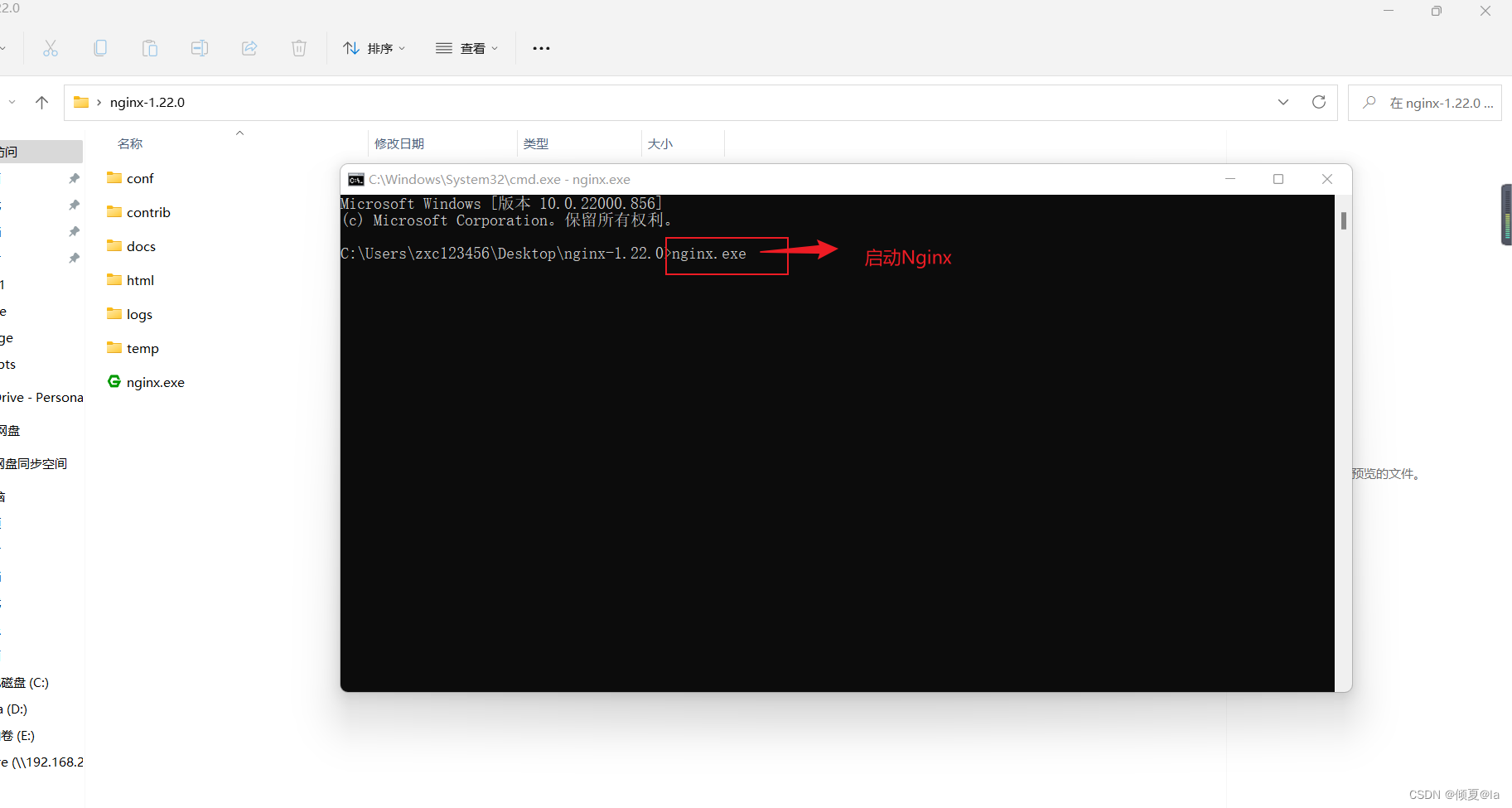
Task: Select the conf folder
Action: (140, 178)
